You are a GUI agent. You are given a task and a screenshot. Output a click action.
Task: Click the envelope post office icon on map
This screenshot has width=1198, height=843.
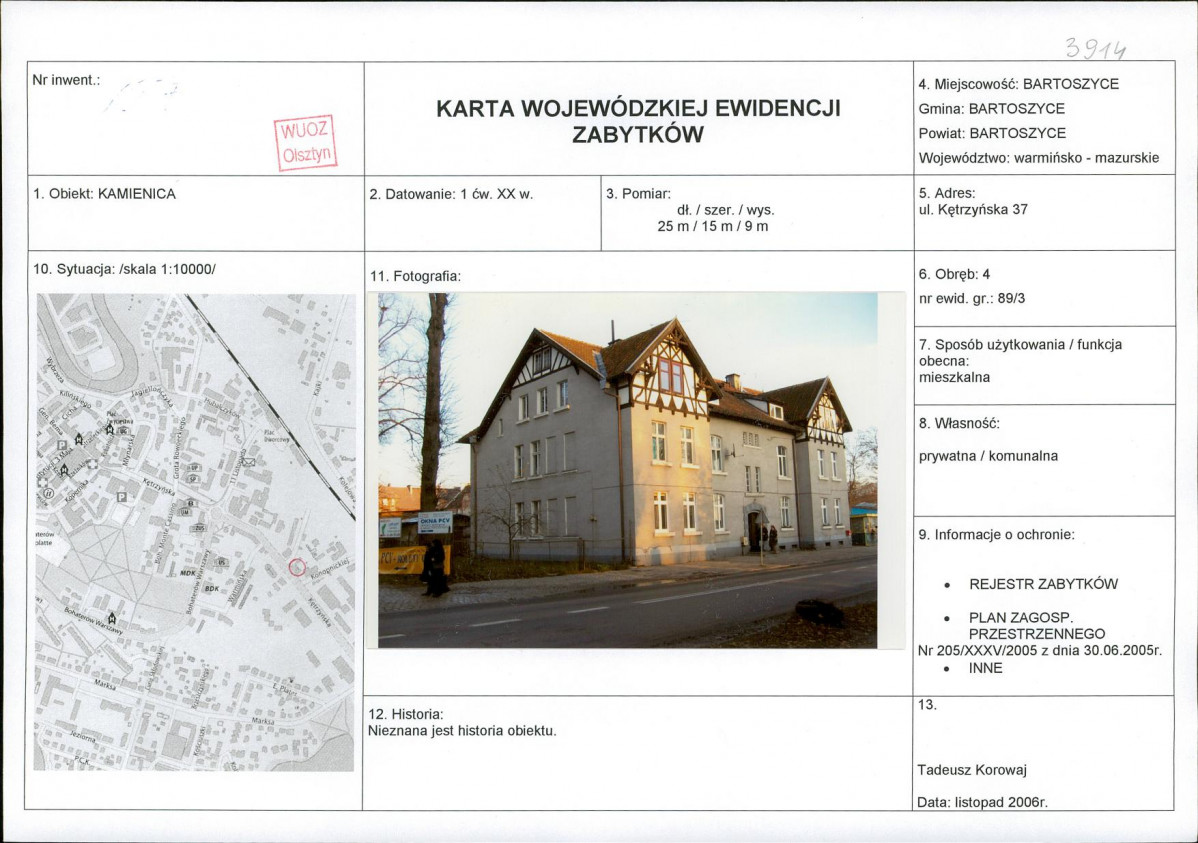pos(248,461)
